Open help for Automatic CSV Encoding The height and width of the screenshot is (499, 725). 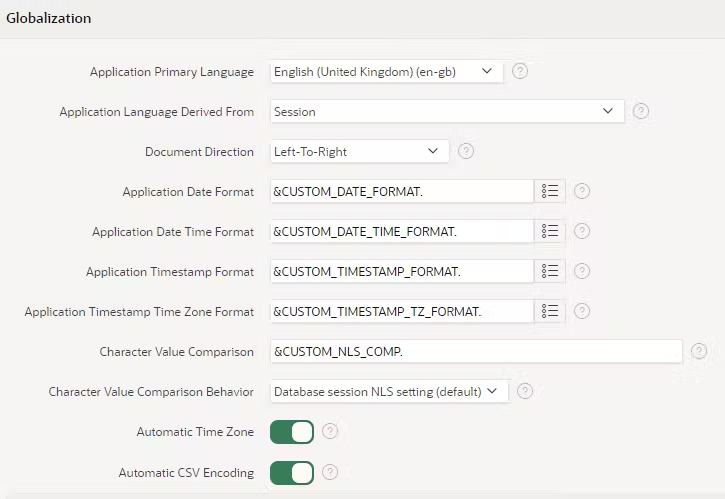click(330, 472)
